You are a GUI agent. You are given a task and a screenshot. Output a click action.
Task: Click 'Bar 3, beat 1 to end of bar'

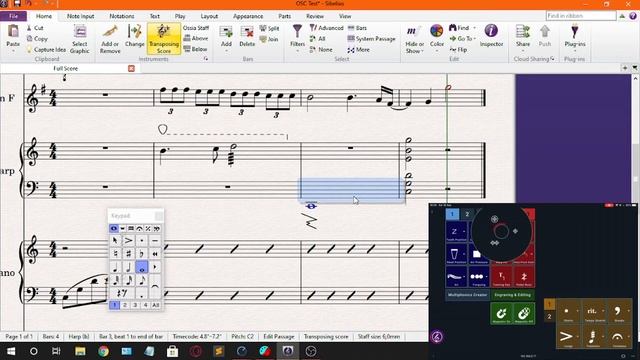(131, 337)
